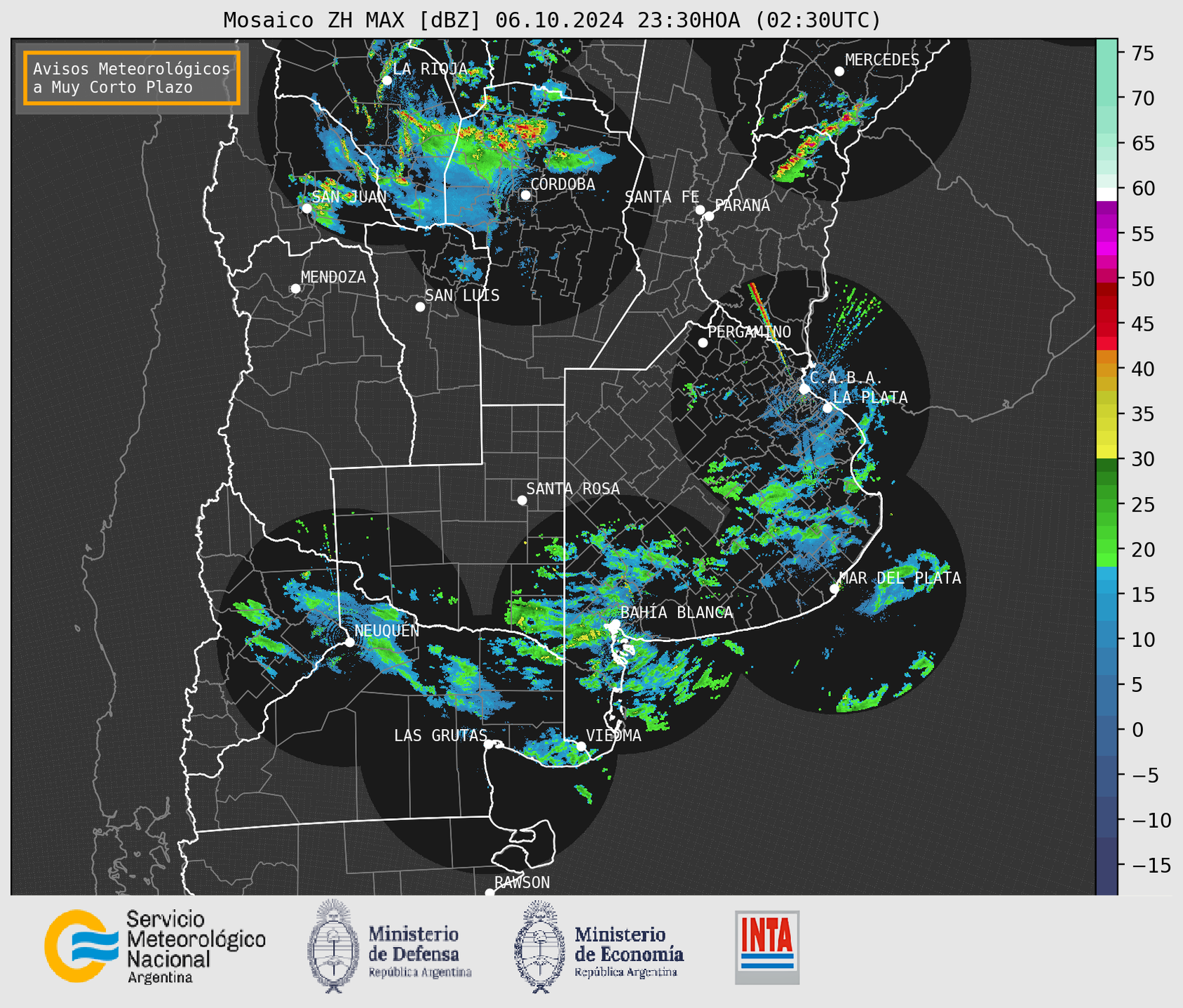
Task: Click the C.A.B.A. city marker dot
Action: (804, 388)
